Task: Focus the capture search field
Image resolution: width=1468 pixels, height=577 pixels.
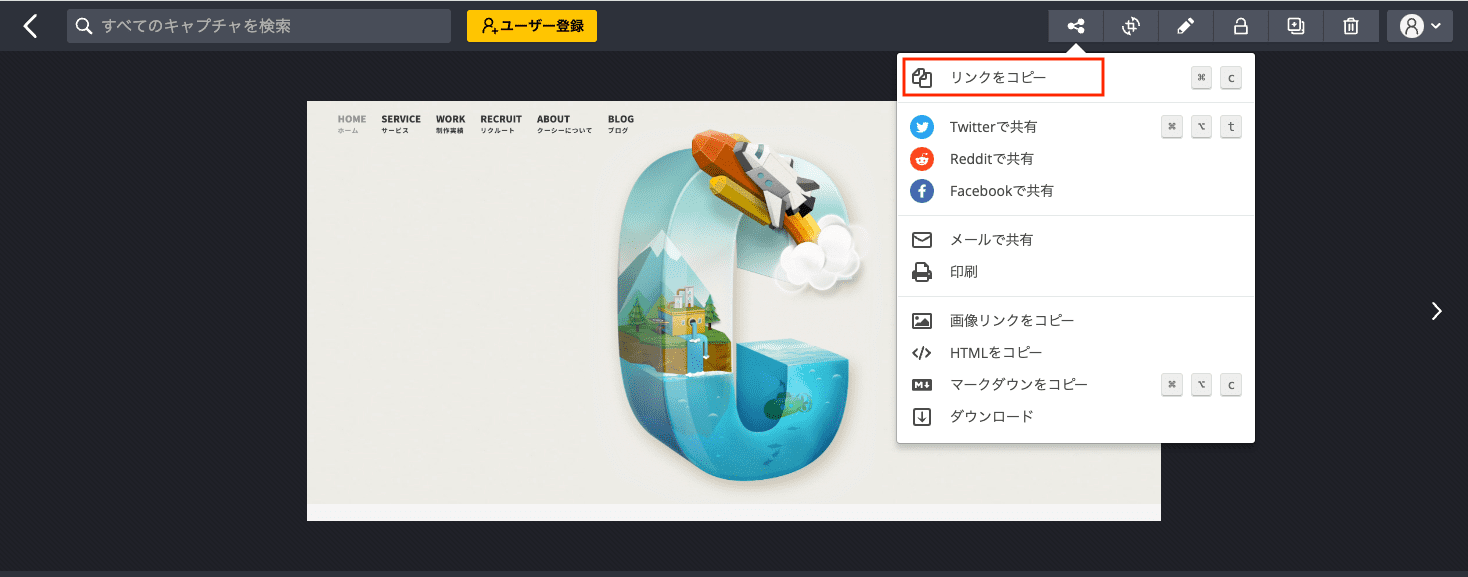Action: pyautogui.click(x=259, y=26)
